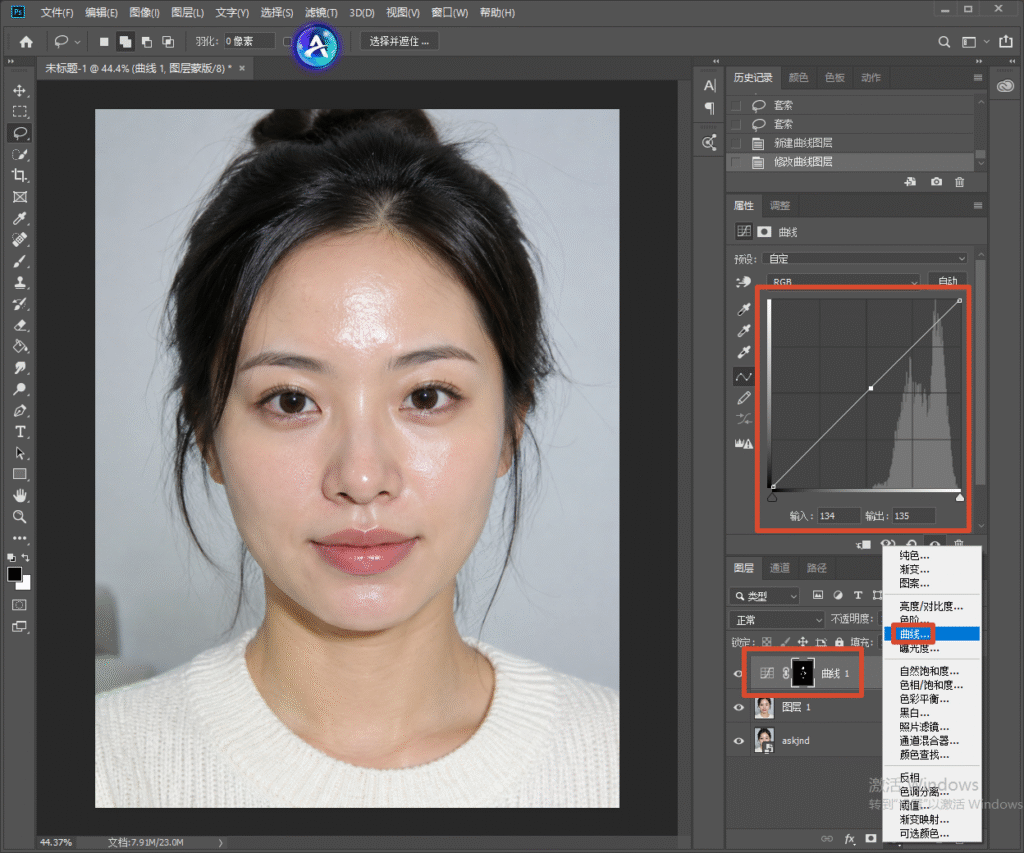
Task: Expand the status bar document info arrow
Action: point(221,843)
